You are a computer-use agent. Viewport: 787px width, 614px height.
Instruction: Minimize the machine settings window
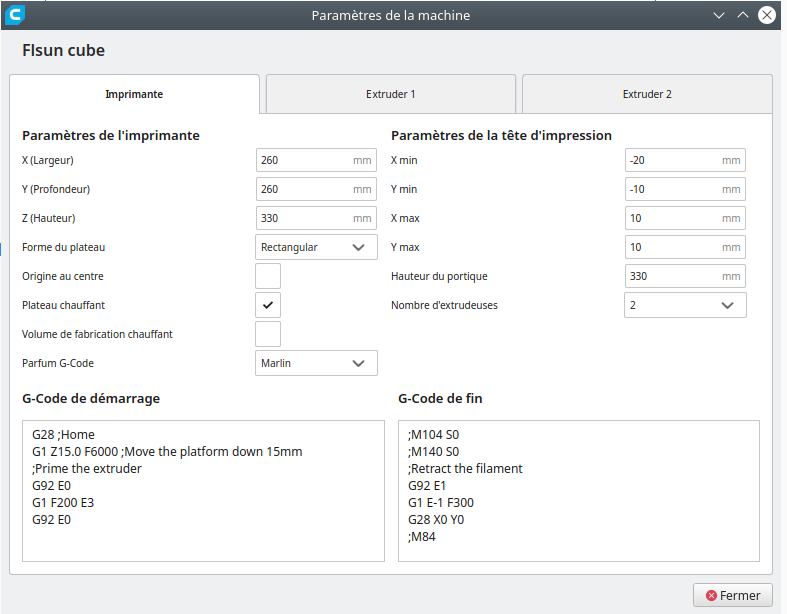[x=718, y=15]
